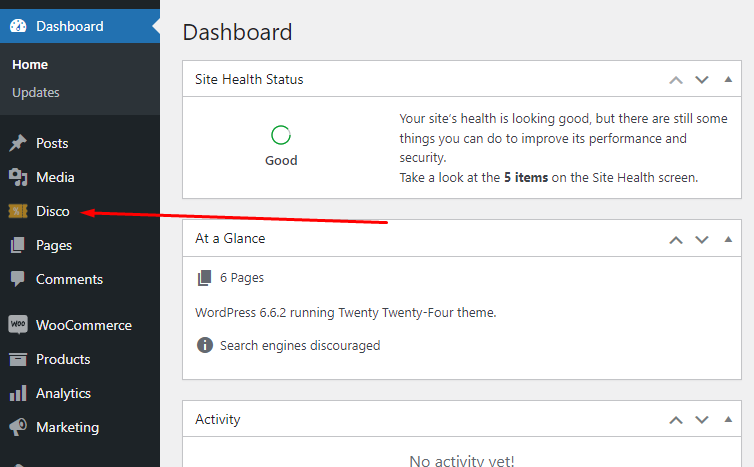Follow the Site Health screen link
Screen dimensions: 754x467
624,177
